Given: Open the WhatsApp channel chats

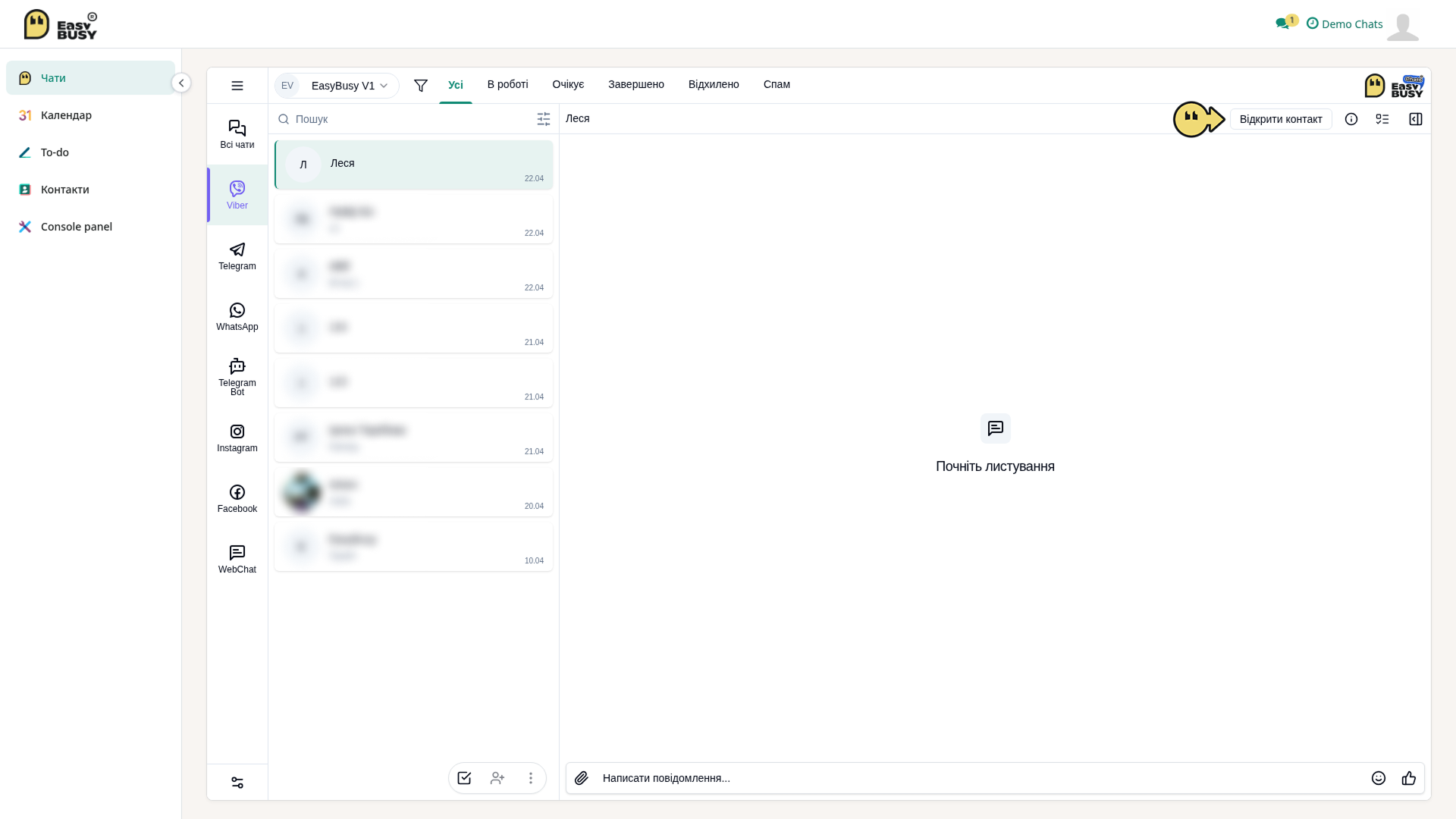Looking at the screenshot, I should pyautogui.click(x=237, y=316).
